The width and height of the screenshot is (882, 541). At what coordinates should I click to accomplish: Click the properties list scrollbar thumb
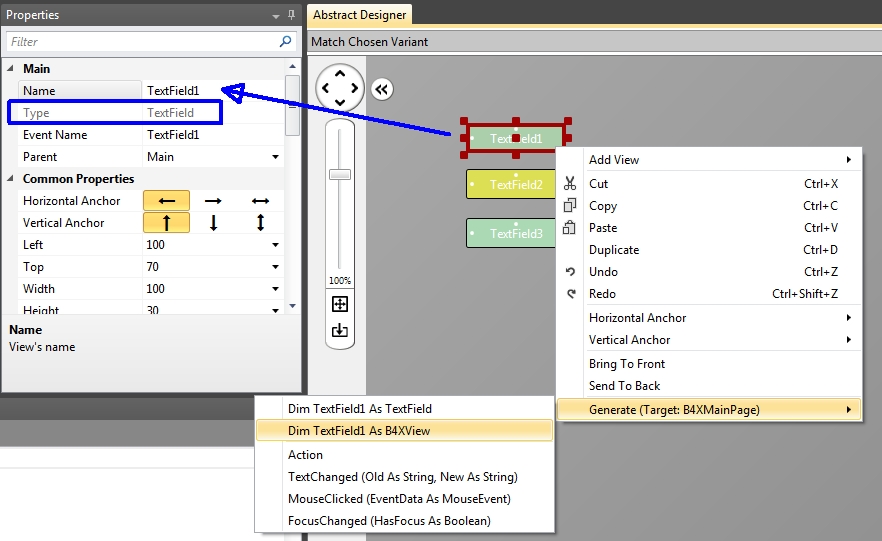click(x=292, y=106)
